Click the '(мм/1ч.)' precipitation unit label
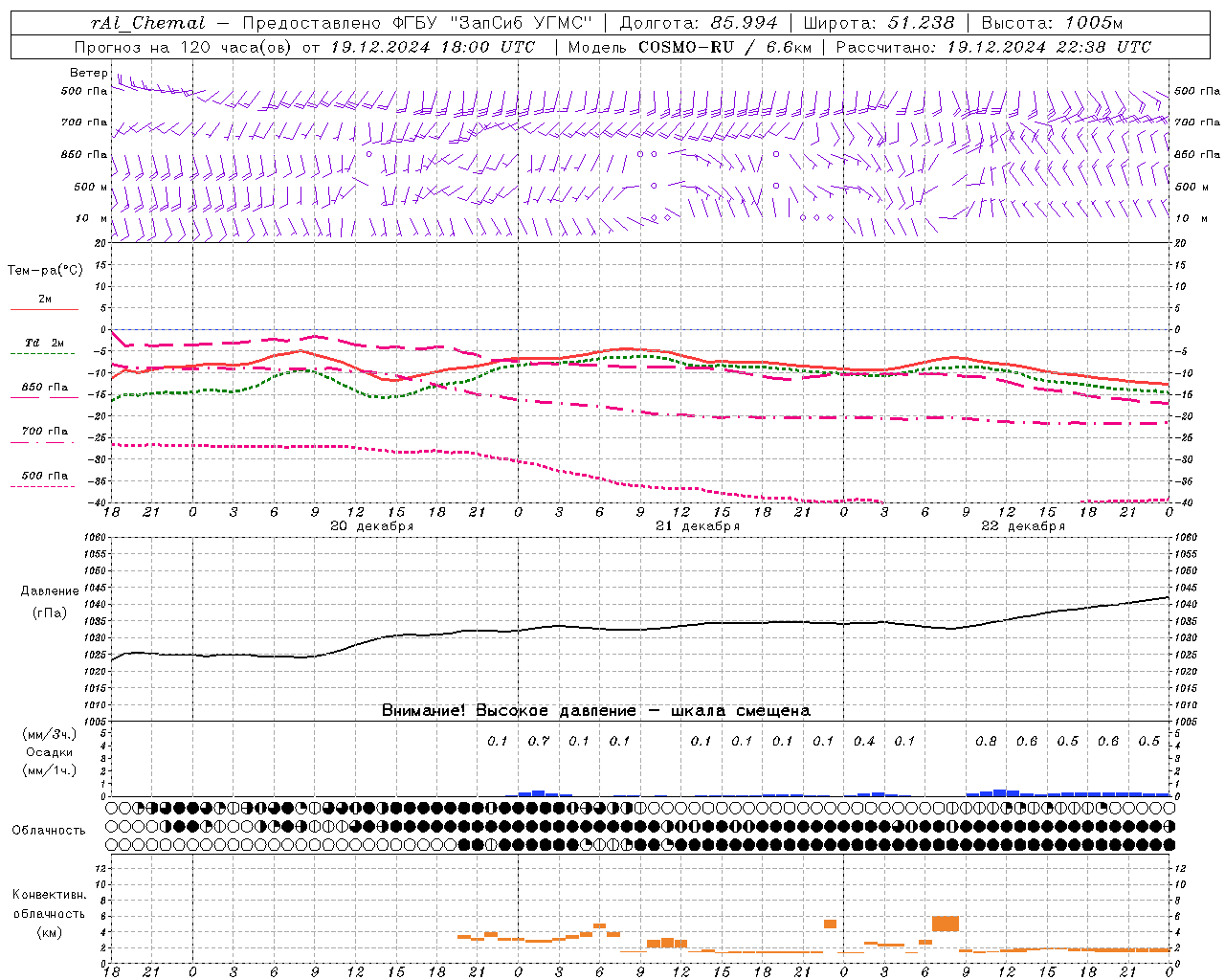The height and width of the screenshot is (980, 1225). pyautogui.click(x=50, y=770)
